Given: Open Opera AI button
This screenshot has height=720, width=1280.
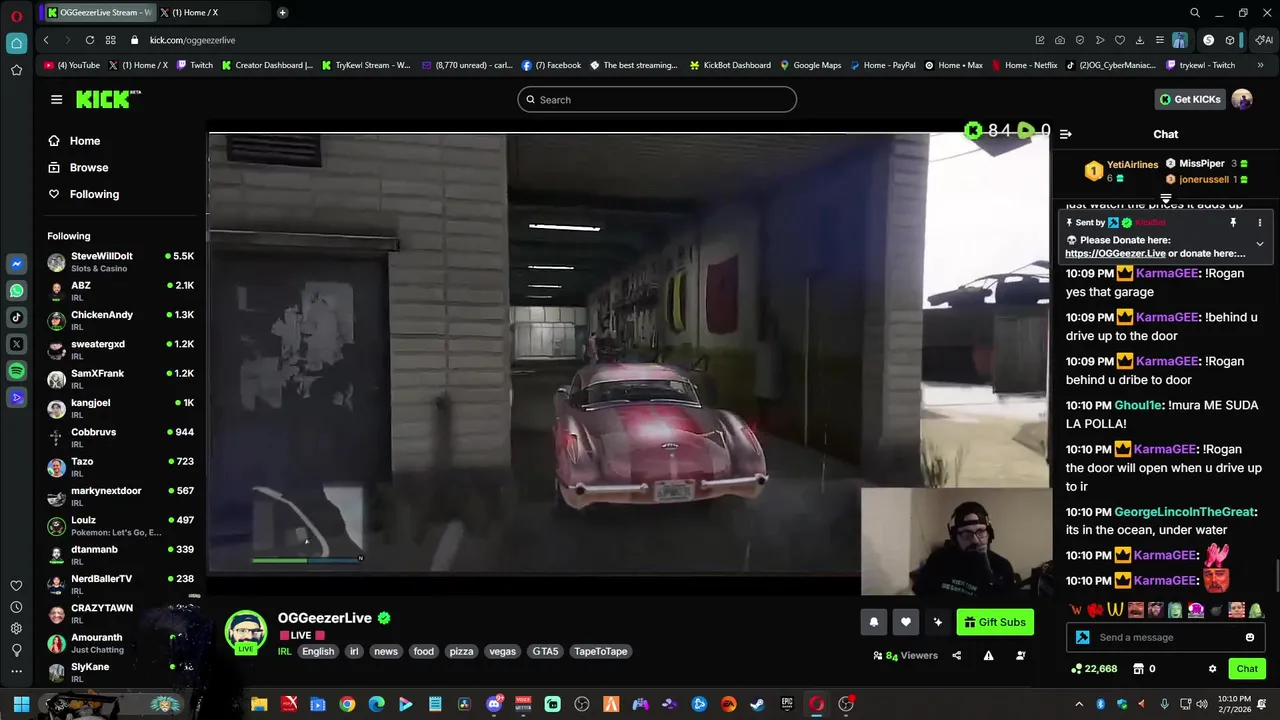Looking at the screenshot, I should click(1265, 40).
